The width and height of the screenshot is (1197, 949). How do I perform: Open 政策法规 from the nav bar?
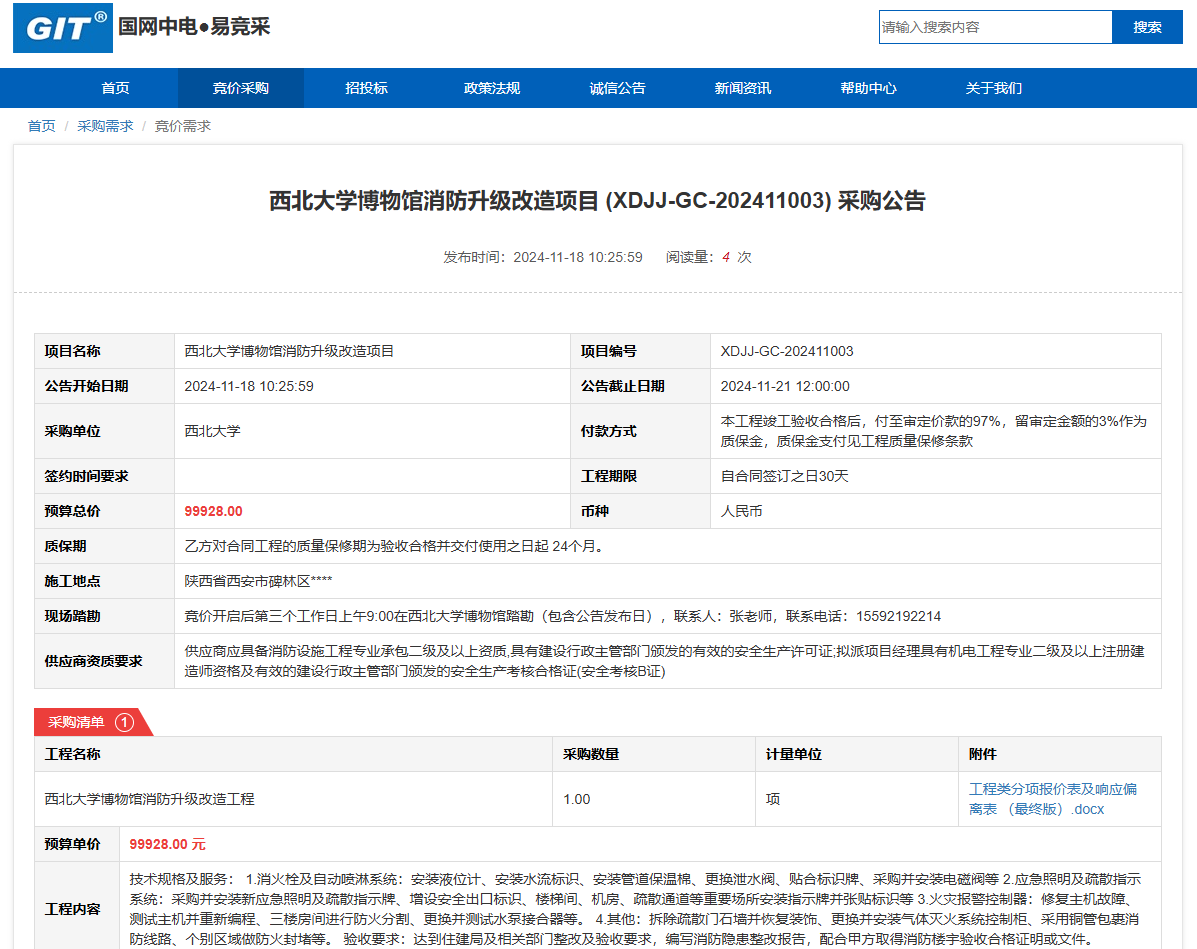pyautogui.click(x=492, y=88)
